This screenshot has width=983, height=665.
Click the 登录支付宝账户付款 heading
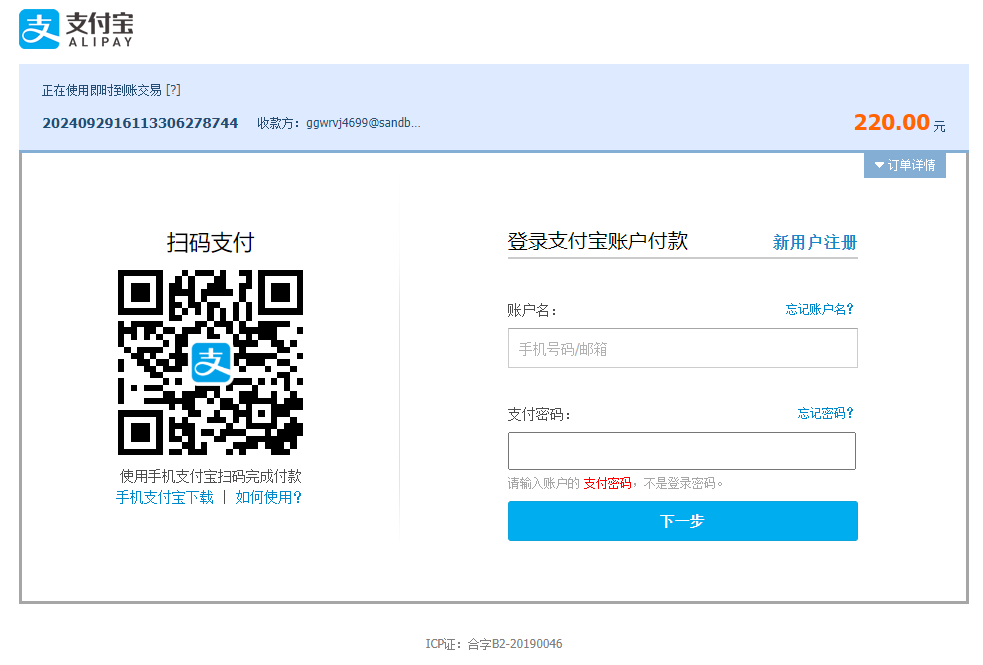(x=597, y=241)
